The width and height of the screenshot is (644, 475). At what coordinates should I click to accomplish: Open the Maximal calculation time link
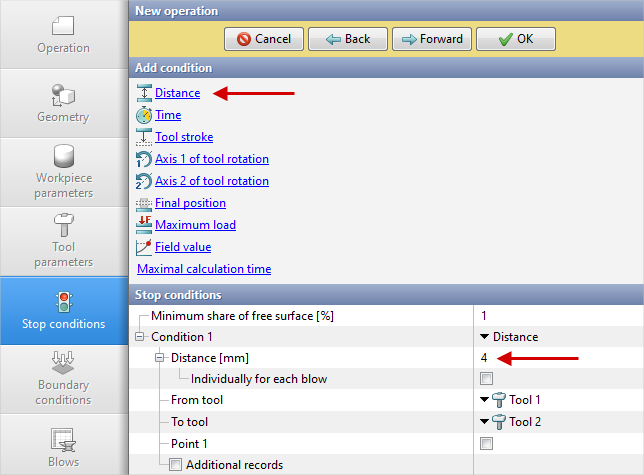pos(203,269)
